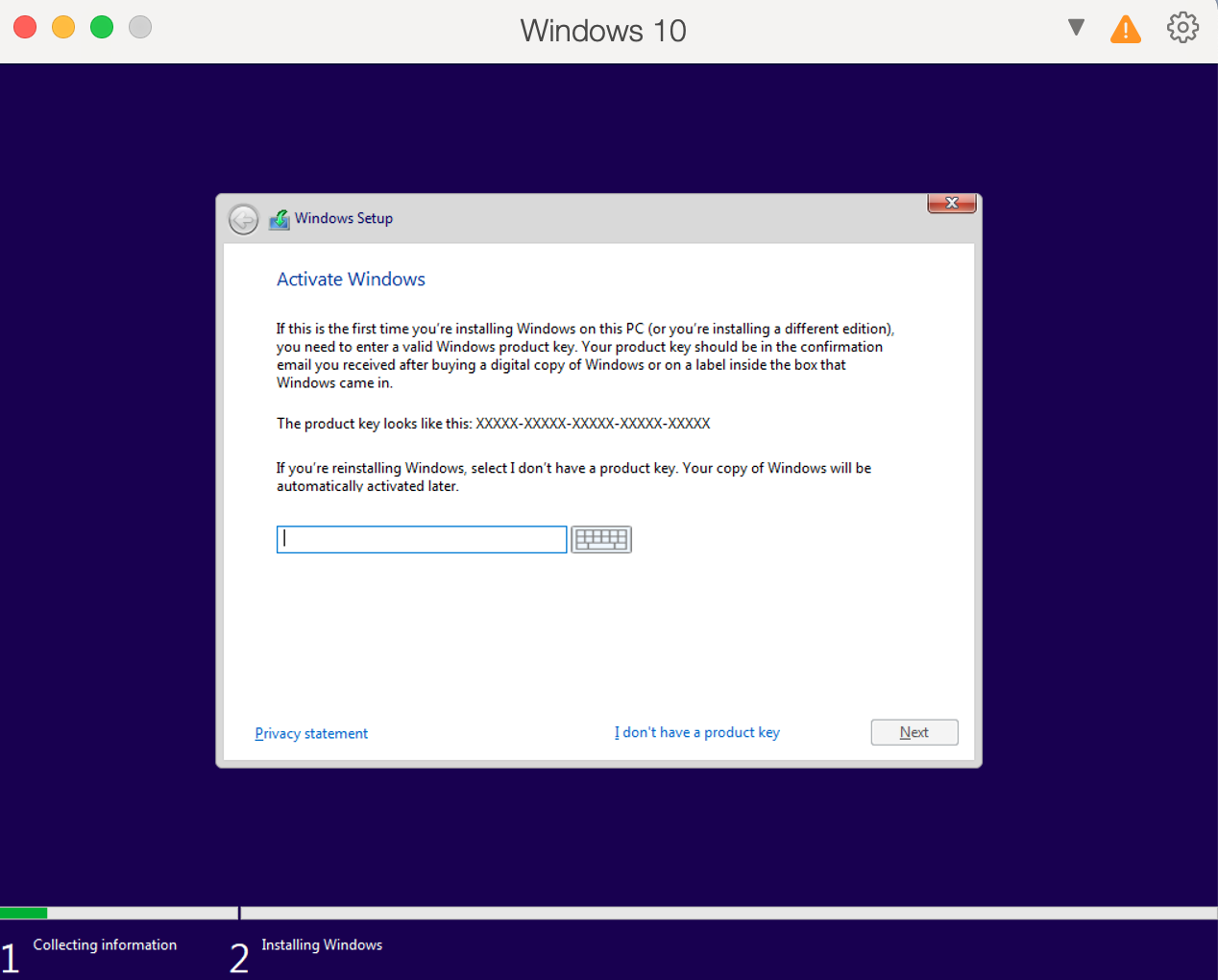Click inside the product key input field

click(421, 539)
